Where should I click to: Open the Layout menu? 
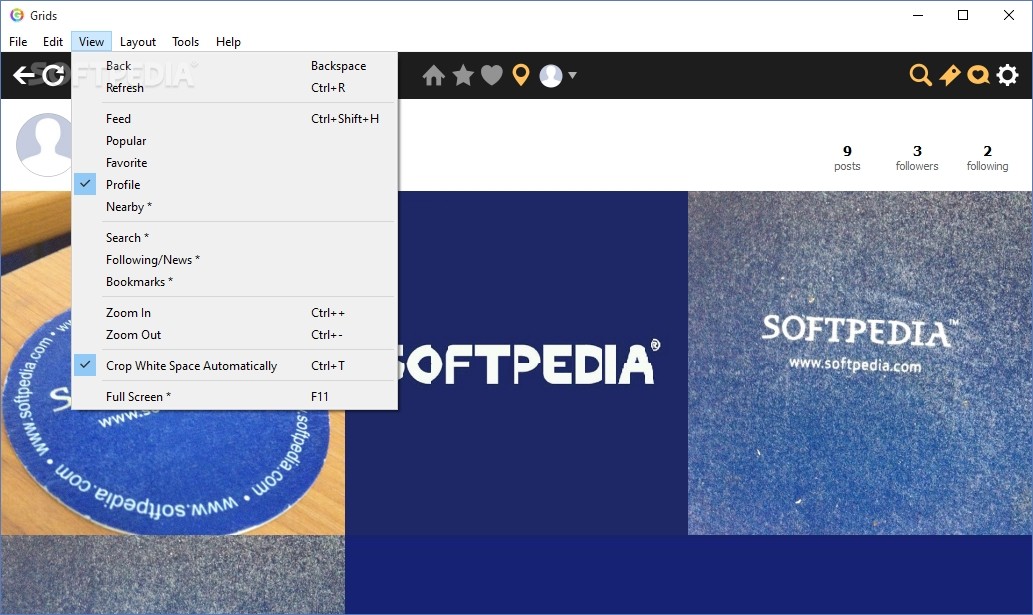[x=138, y=41]
